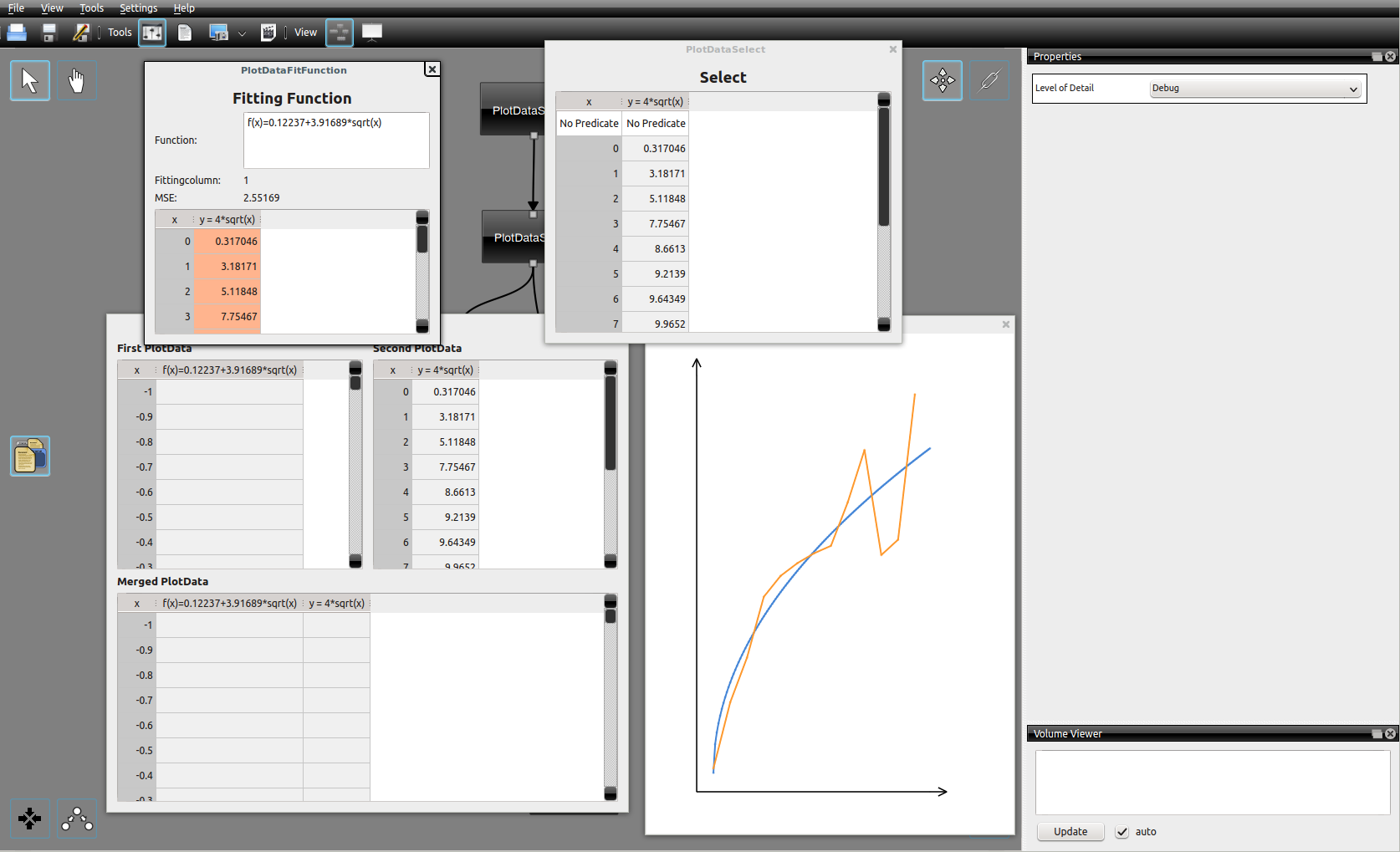1400x852 pixels.
Task: Expand the arrow next to screenshot tool
Action: click(x=242, y=33)
